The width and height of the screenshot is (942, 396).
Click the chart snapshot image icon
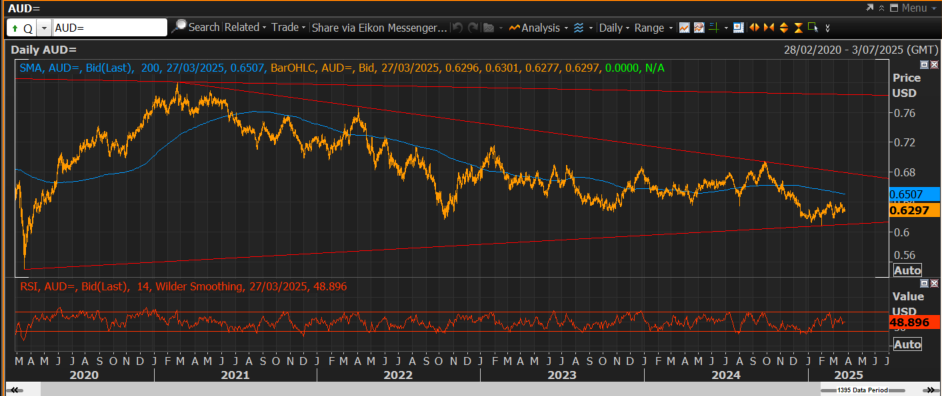pyautogui.click(x=738, y=28)
